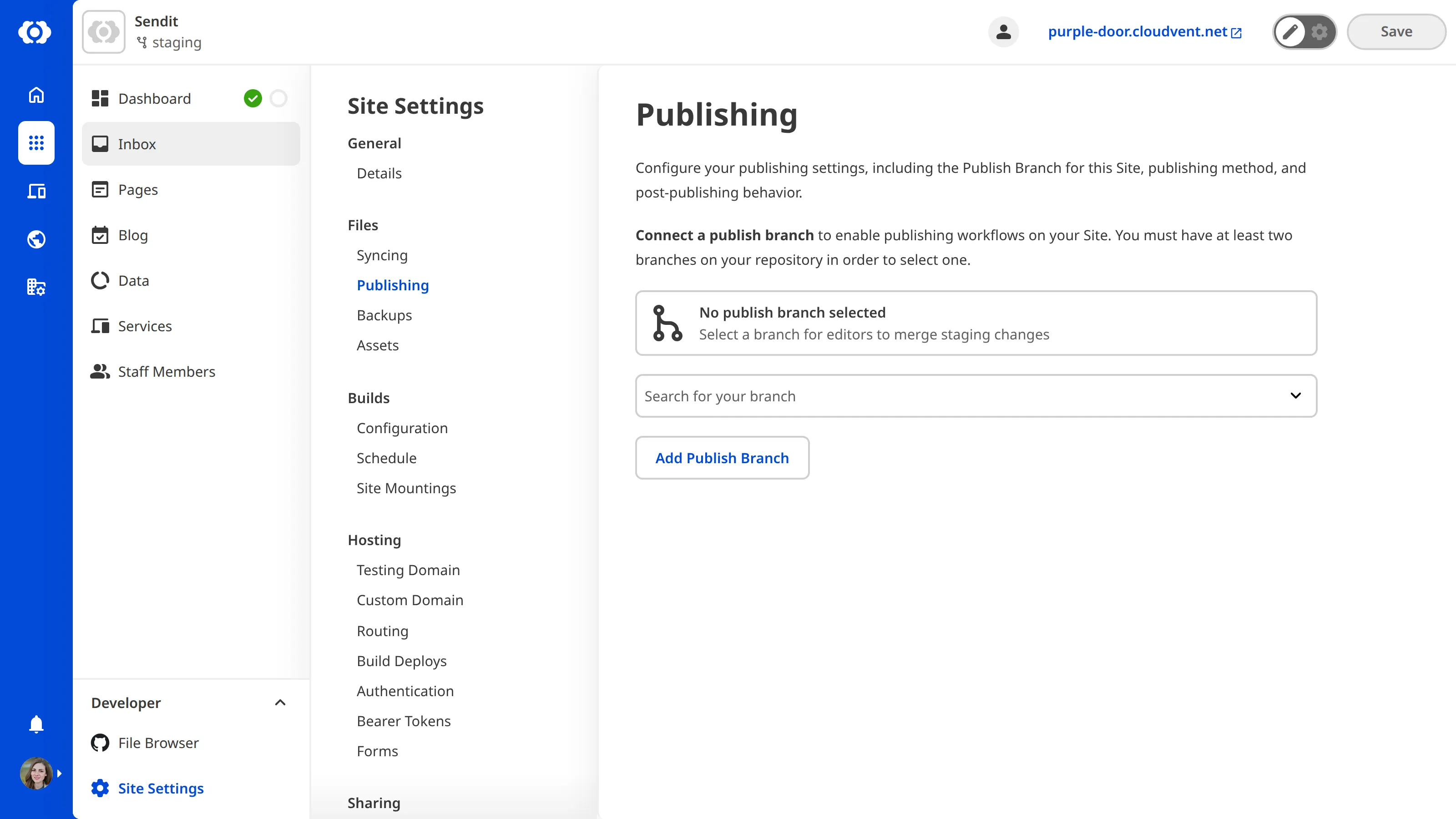Open the Custom Domain settings section
The image size is (1456, 819).
(410, 600)
